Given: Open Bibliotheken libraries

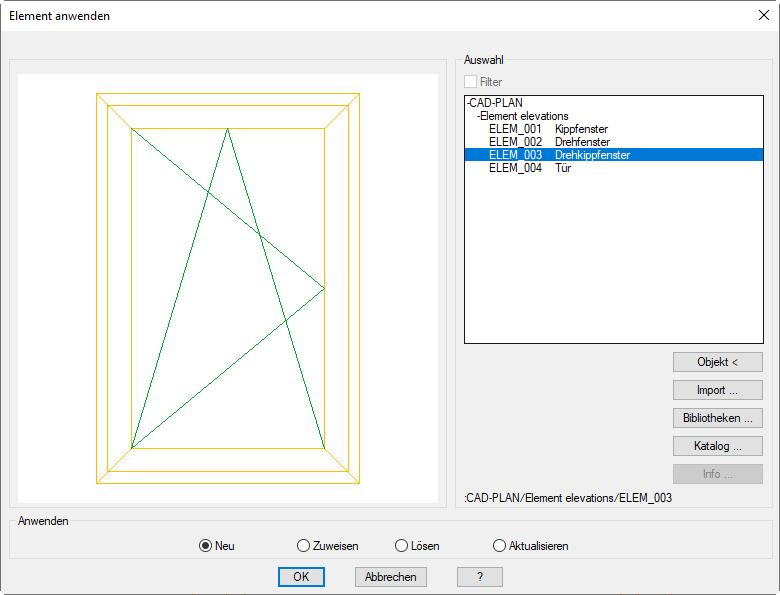Looking at the screenshot, I should pos(717,418).
